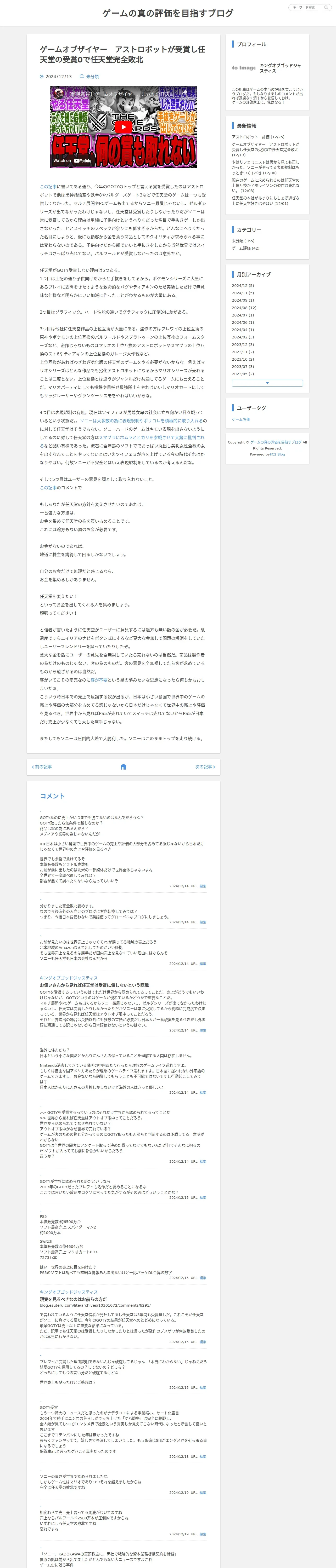Open archive 2023/07 (3)
336x1568 pixels.
click(x=243, y=366)
